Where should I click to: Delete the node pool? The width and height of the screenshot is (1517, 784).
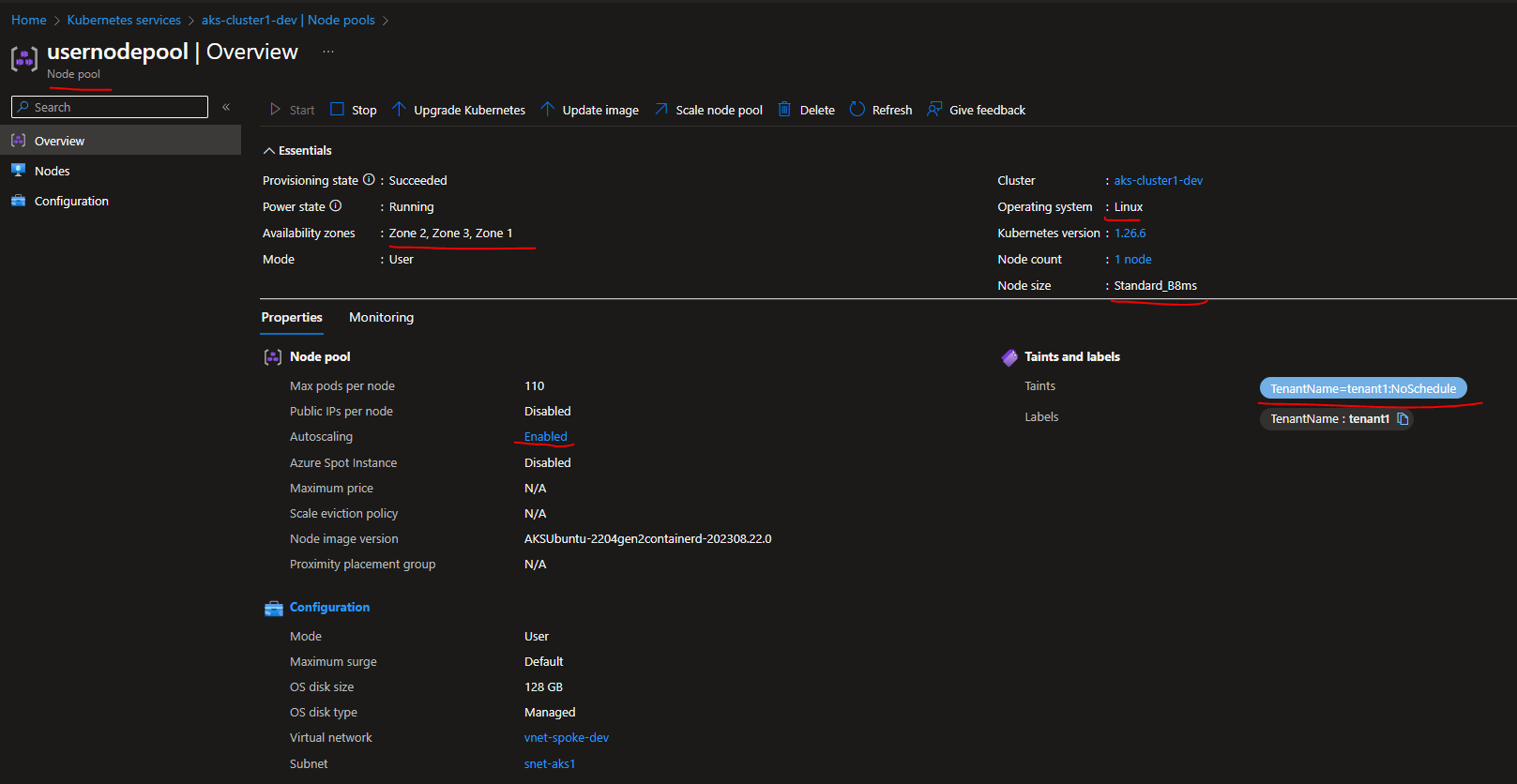coord(806,110)
